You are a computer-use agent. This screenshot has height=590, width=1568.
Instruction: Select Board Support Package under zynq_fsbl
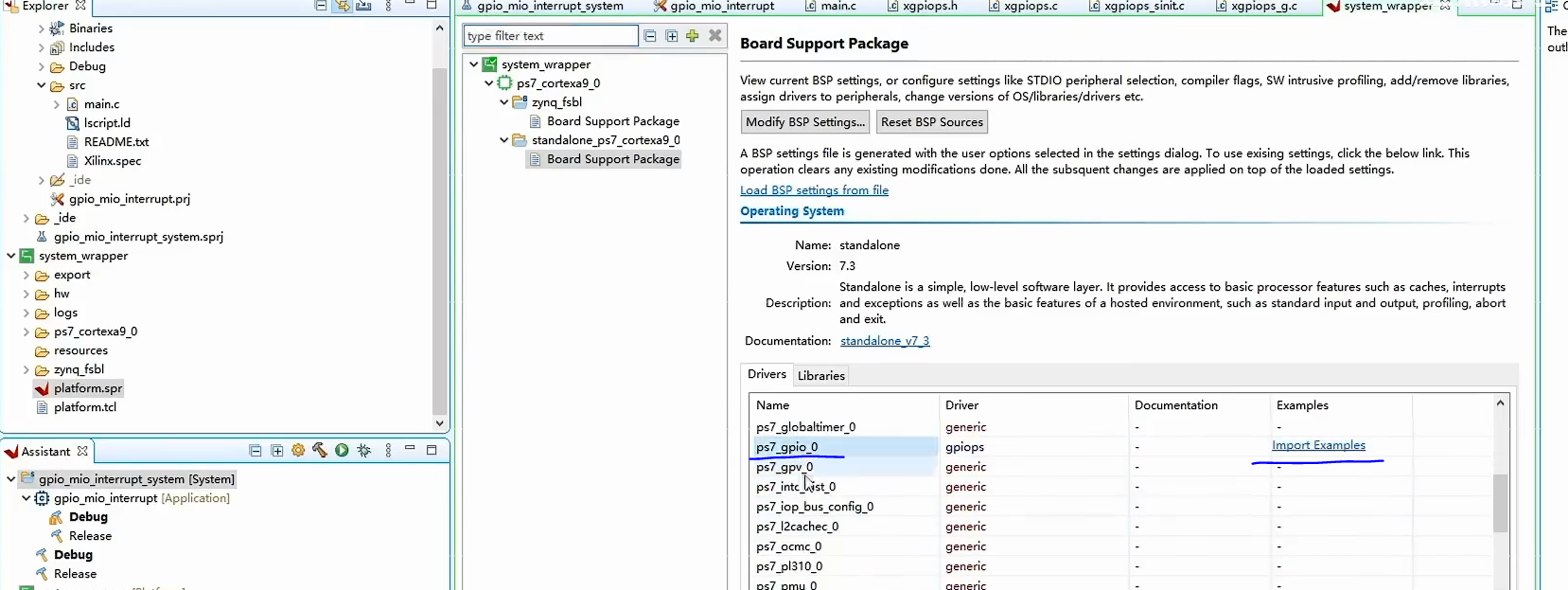click(613, 121)
